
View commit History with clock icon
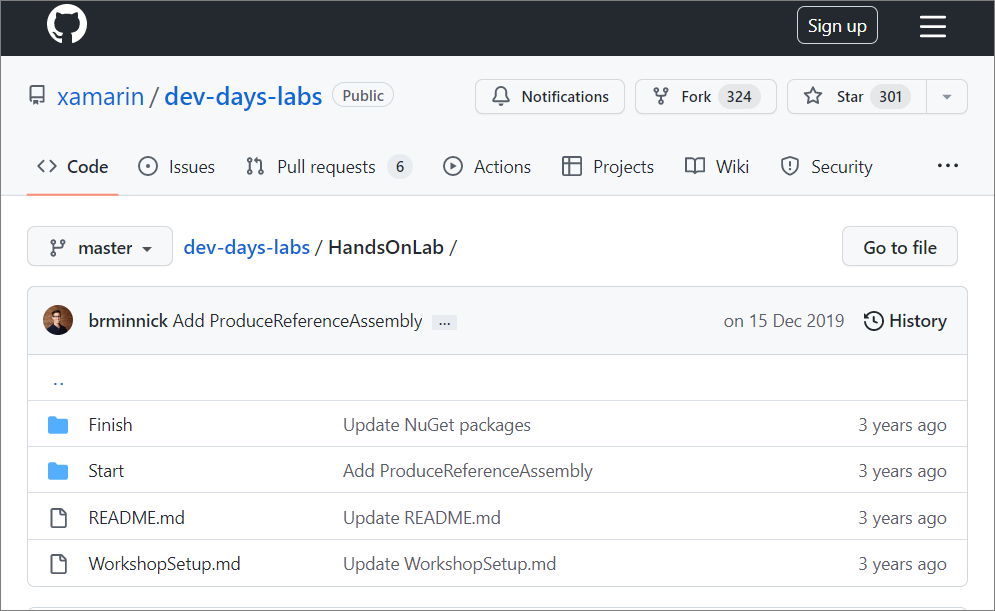click(x=905, y=321)
